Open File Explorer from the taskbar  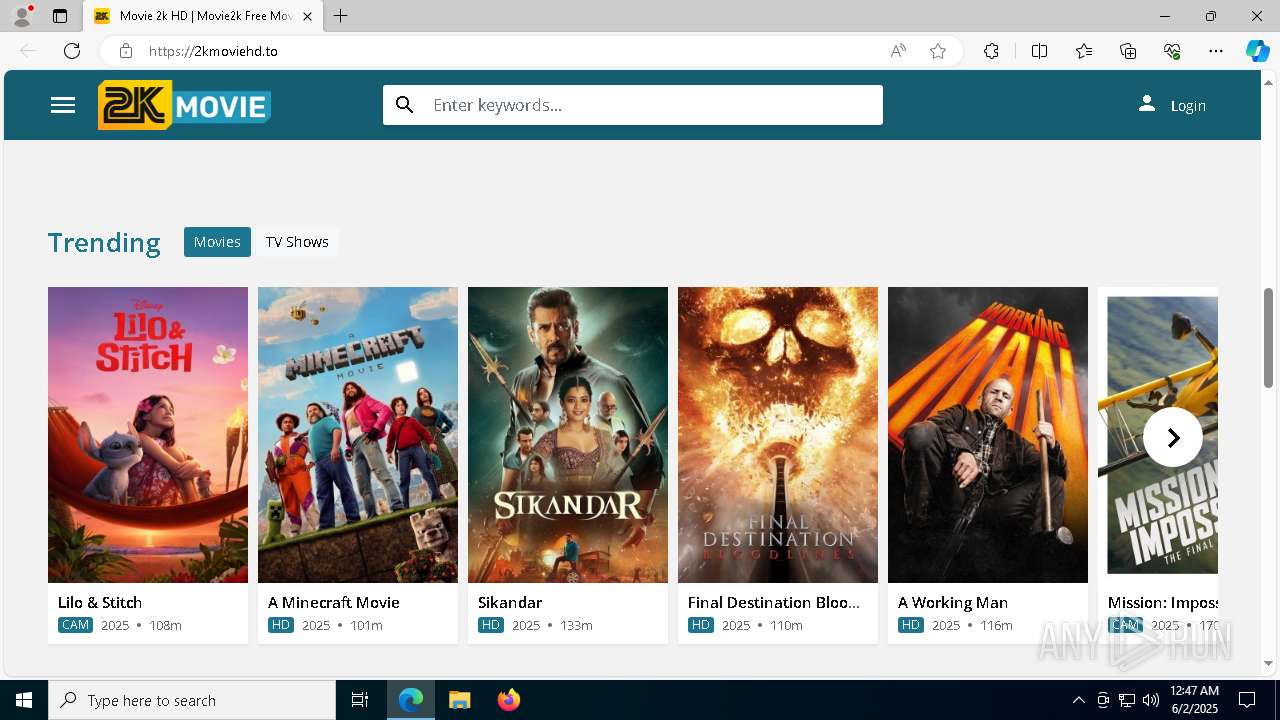pyautogui.click(x=459, y=700)
